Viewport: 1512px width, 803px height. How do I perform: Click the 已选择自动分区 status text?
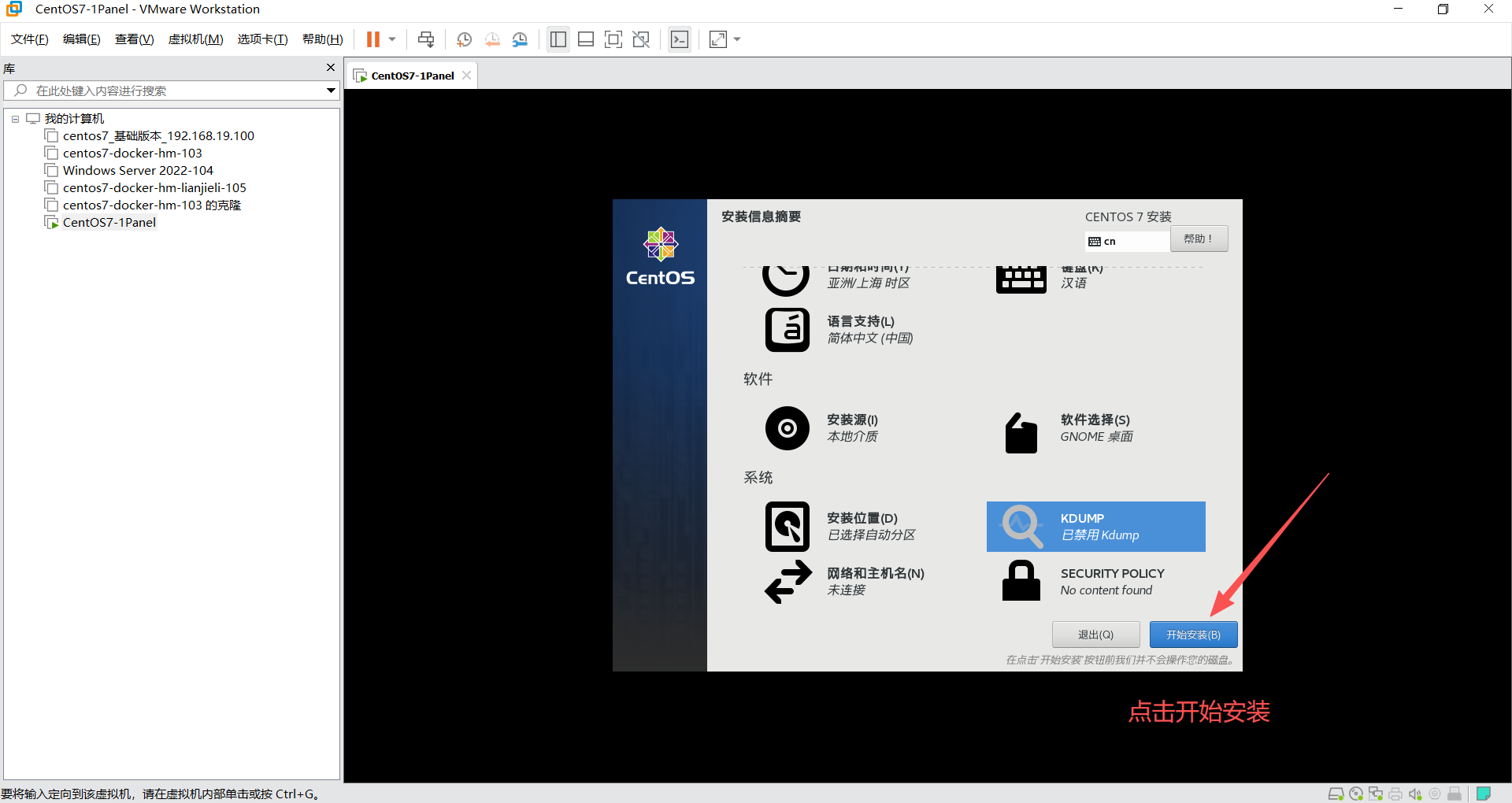click(871, 535)
